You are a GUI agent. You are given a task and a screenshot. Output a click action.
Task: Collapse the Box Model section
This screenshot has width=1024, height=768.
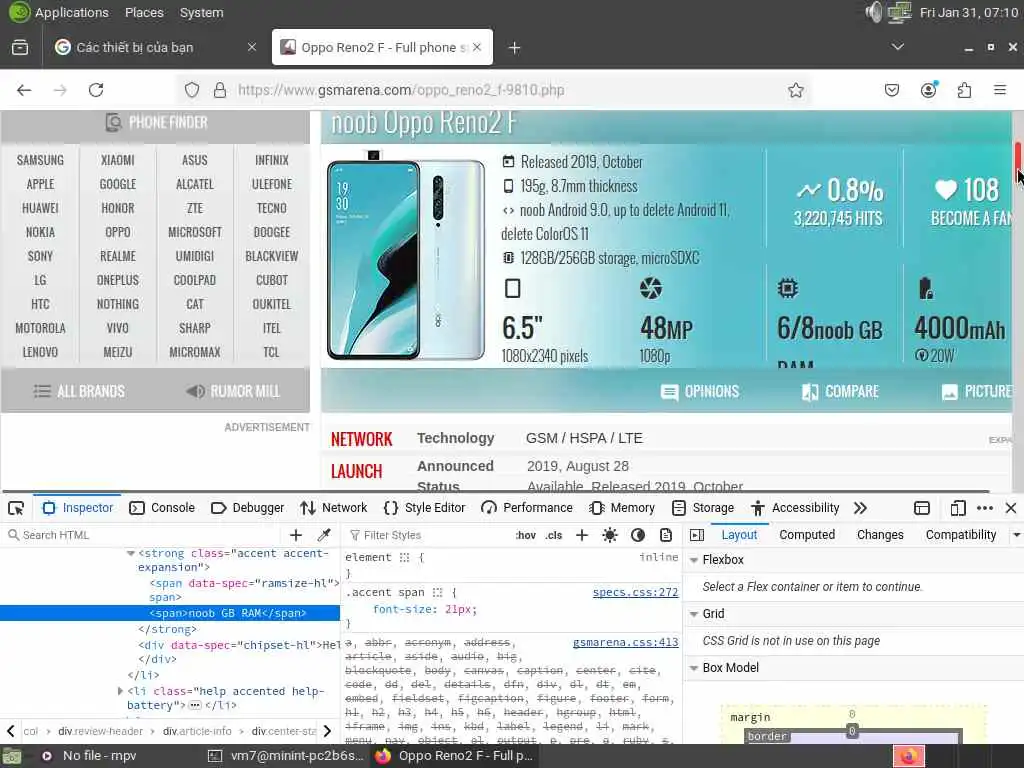694,668
